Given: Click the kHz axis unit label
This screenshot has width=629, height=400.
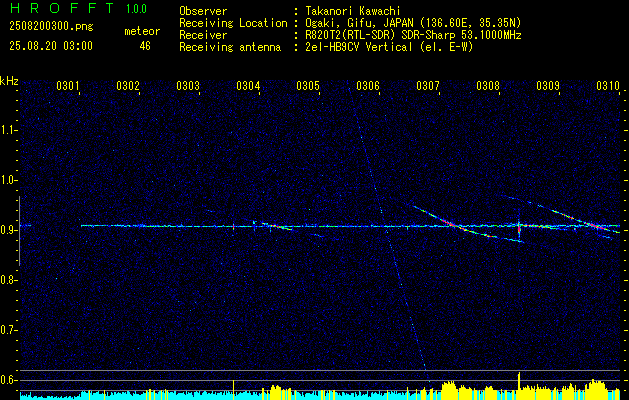Looking at the screenshot, I should (9, 81).
